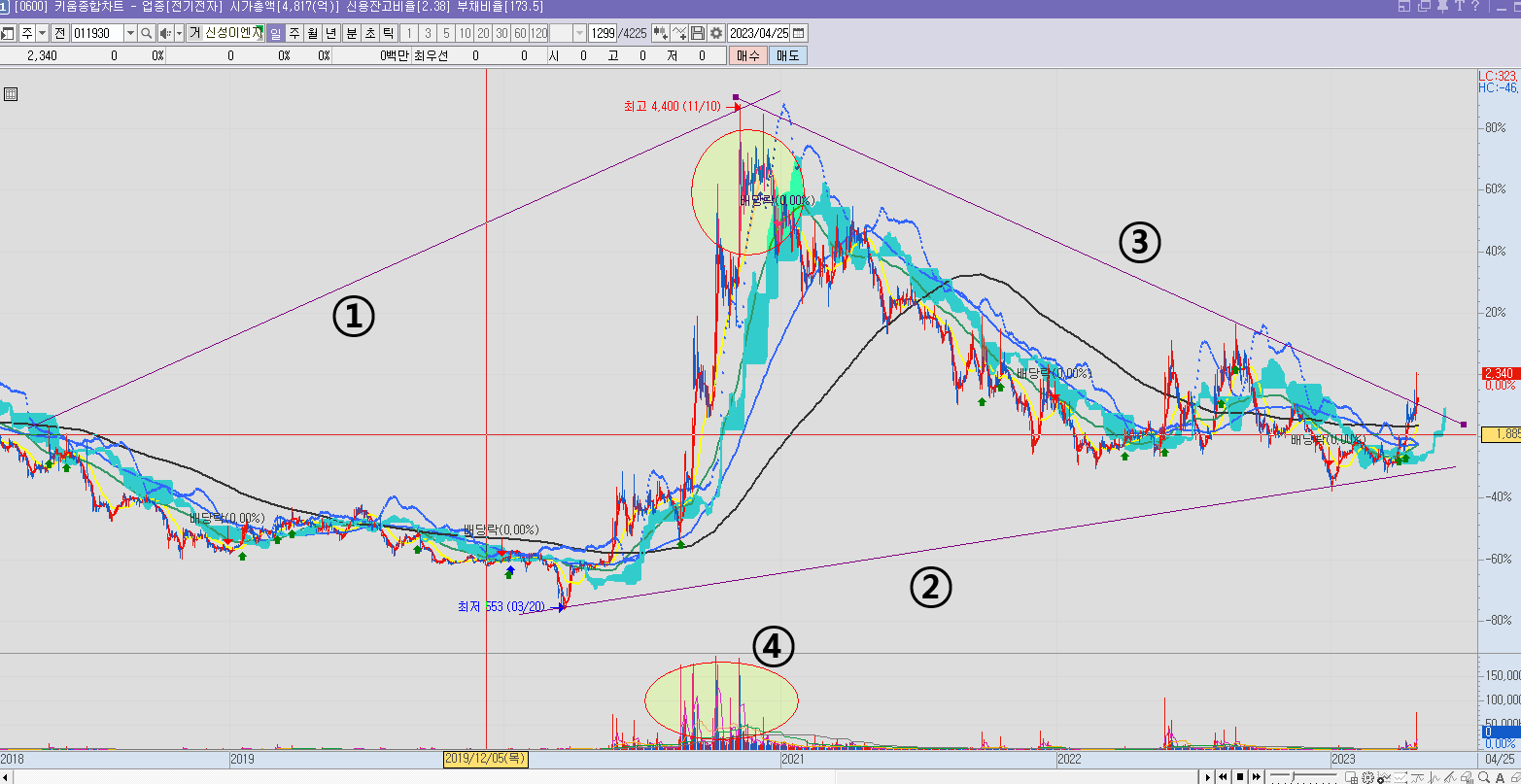Select the 일 (daily) period button
This screenshot has width=1521, height=784.
[x=276, y=33]
